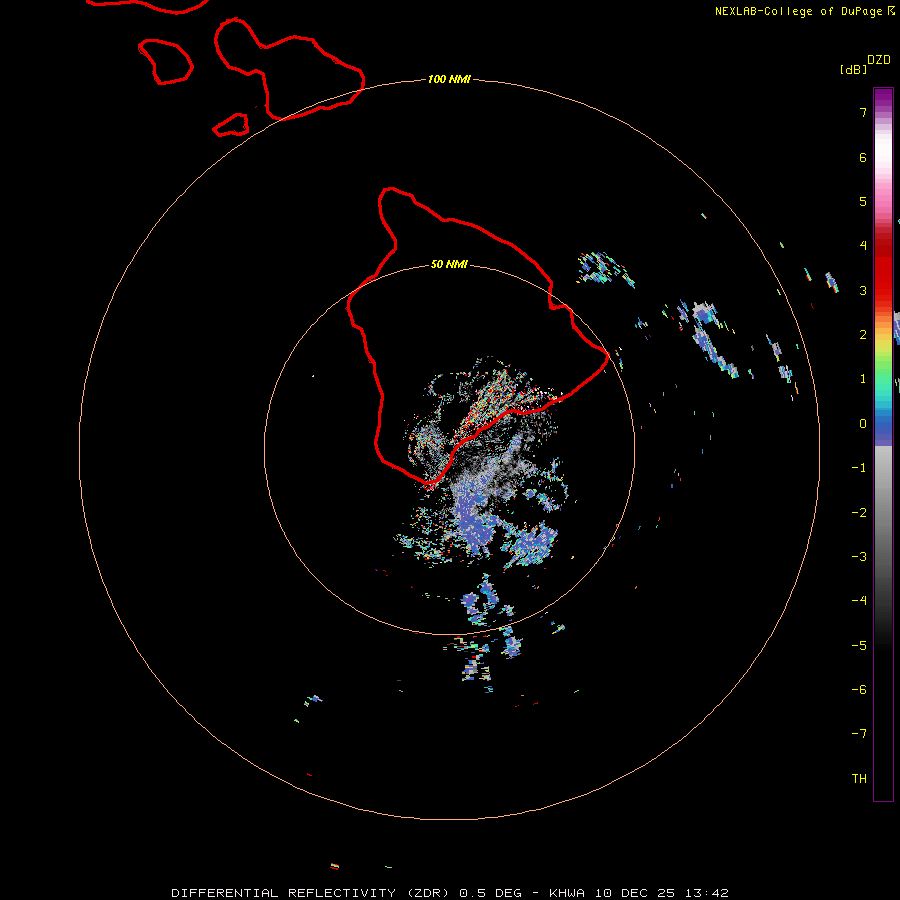Click the DZD color scale title
Viewport: 900px width, 900px height.
pyautogui.click(x=879, y=60)
